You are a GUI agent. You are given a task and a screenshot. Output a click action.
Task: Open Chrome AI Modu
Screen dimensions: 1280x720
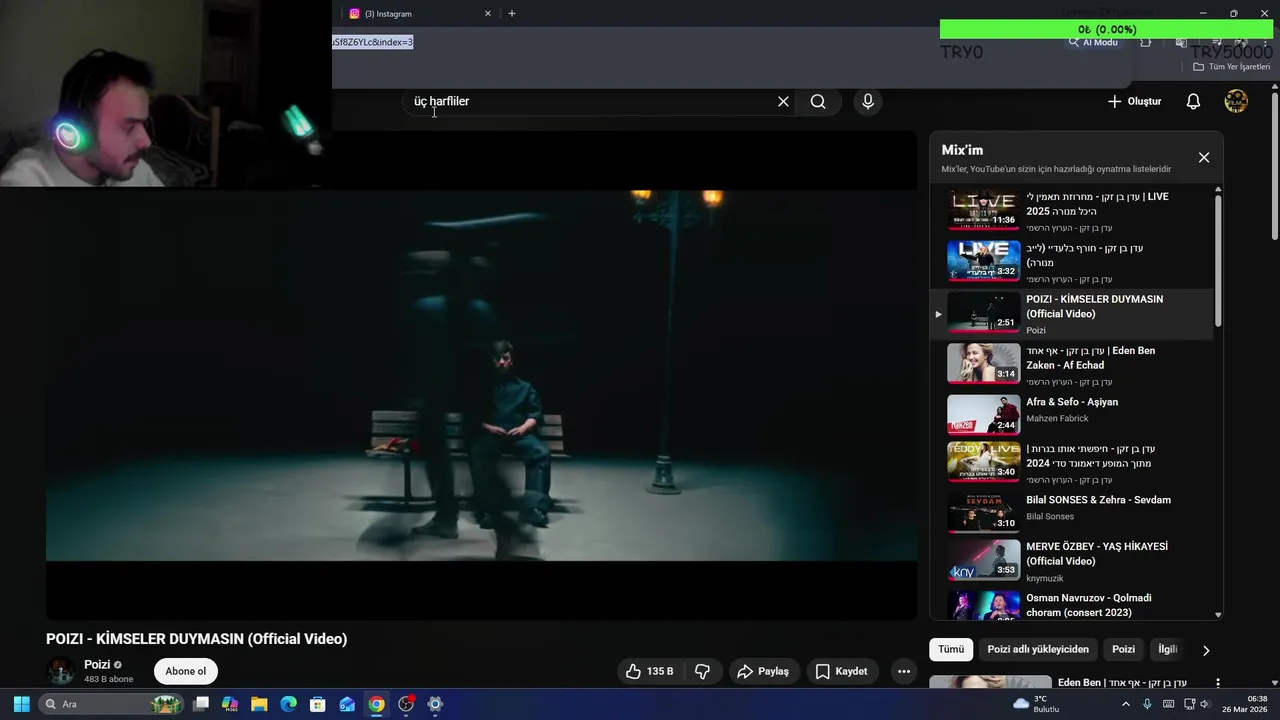coord(1093,42)
